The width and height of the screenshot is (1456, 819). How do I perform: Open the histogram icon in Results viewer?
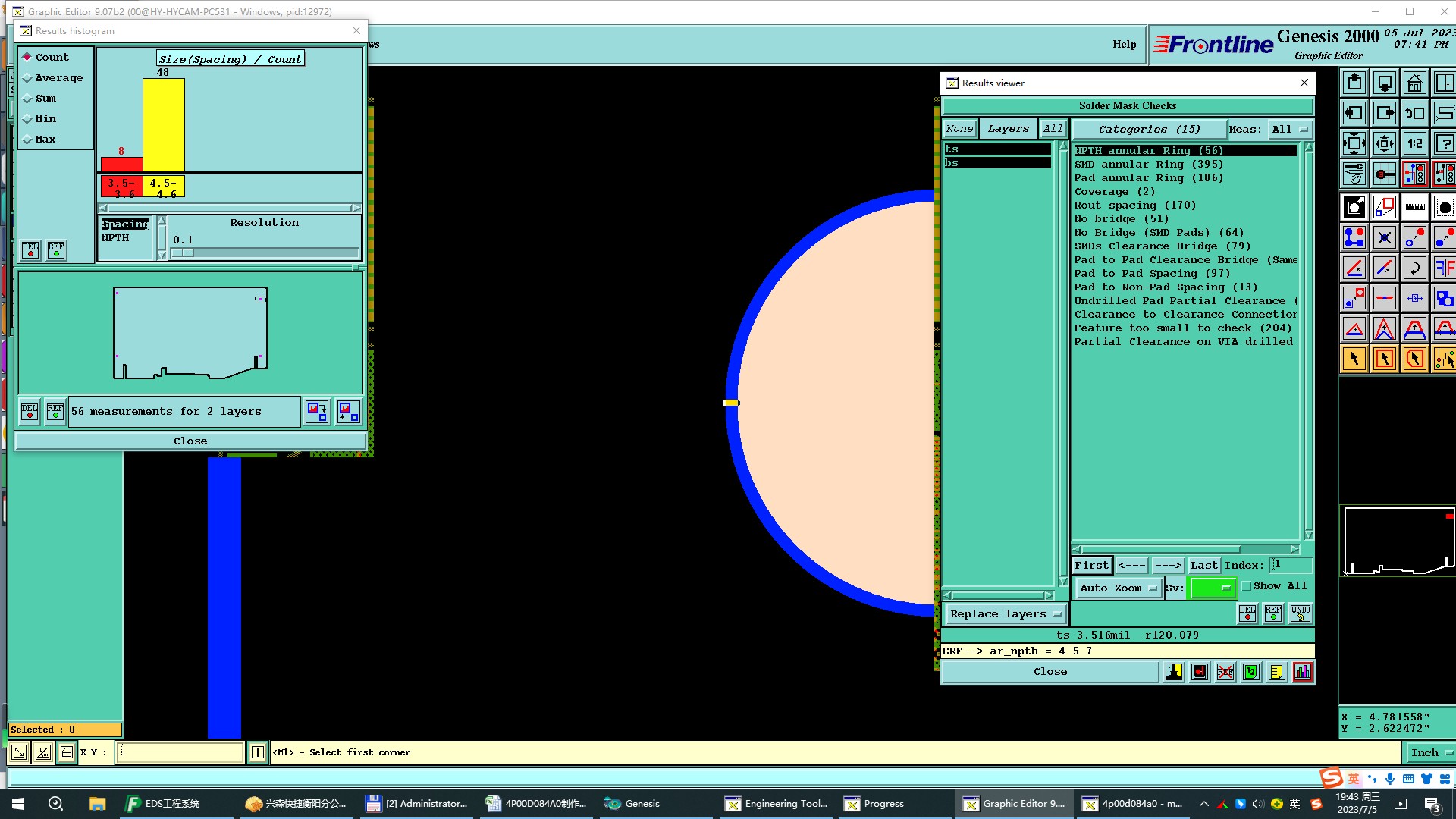(1303, 672)
